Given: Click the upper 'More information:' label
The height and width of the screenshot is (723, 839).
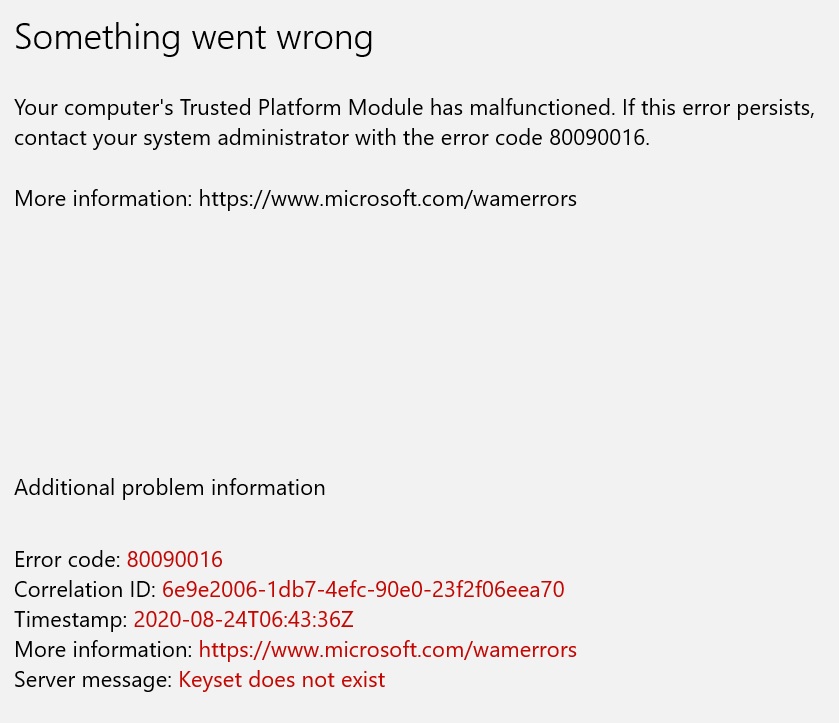Looking at the screenshot, I should pyautogui.click(x=103, y=199).
